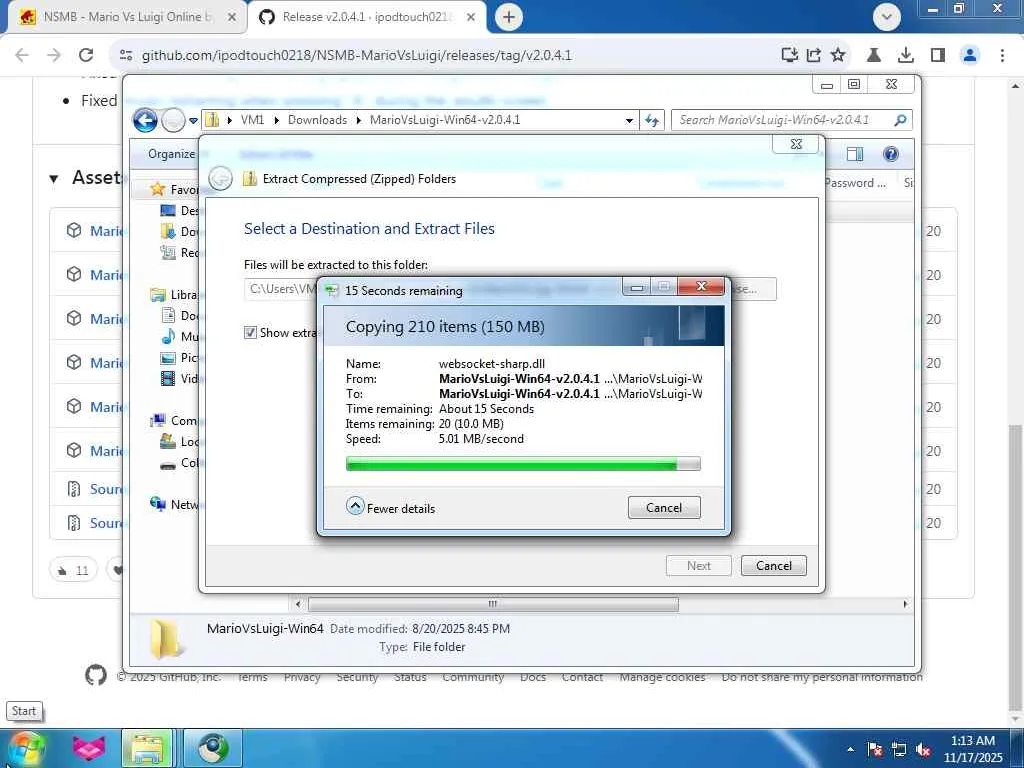
Task: Open Chrome Labs flask icon
Action: coord(873,55)
